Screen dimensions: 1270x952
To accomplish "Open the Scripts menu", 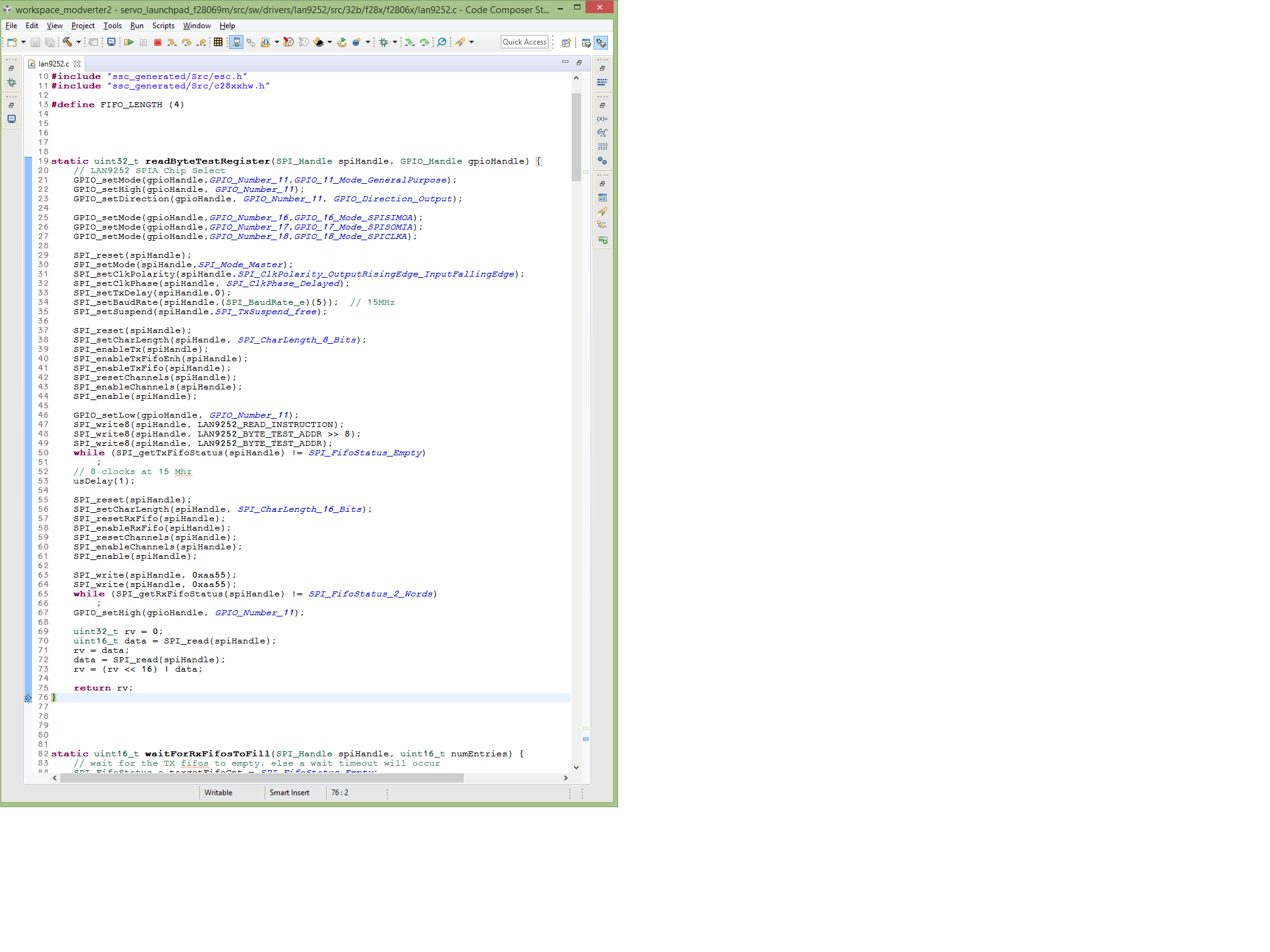I will coord(163,26).
